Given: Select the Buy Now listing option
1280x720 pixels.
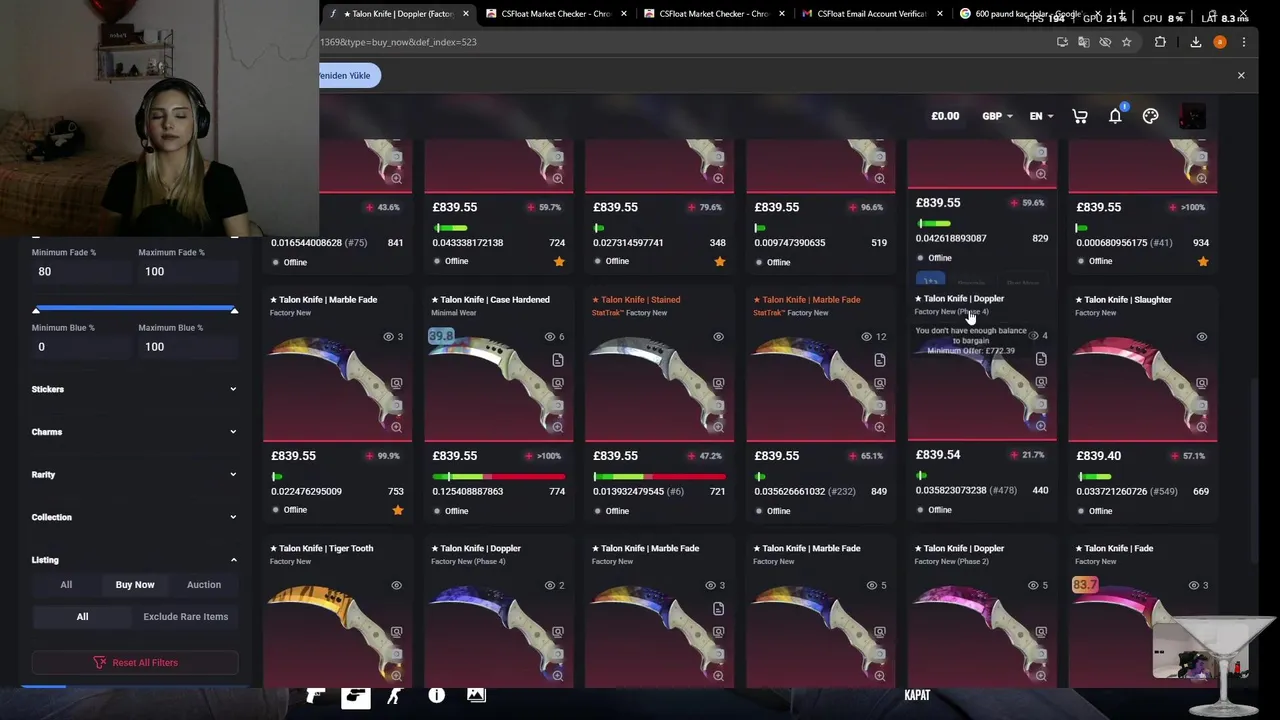Looking at the screenshot, I should pos(135,585).
